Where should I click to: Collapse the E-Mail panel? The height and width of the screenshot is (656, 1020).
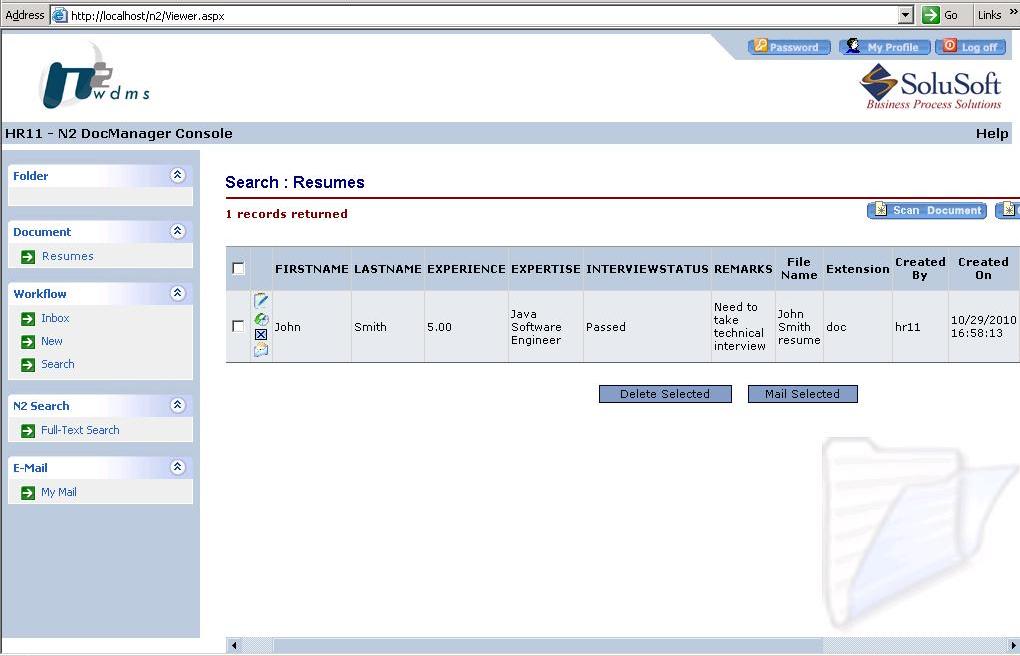178,467
